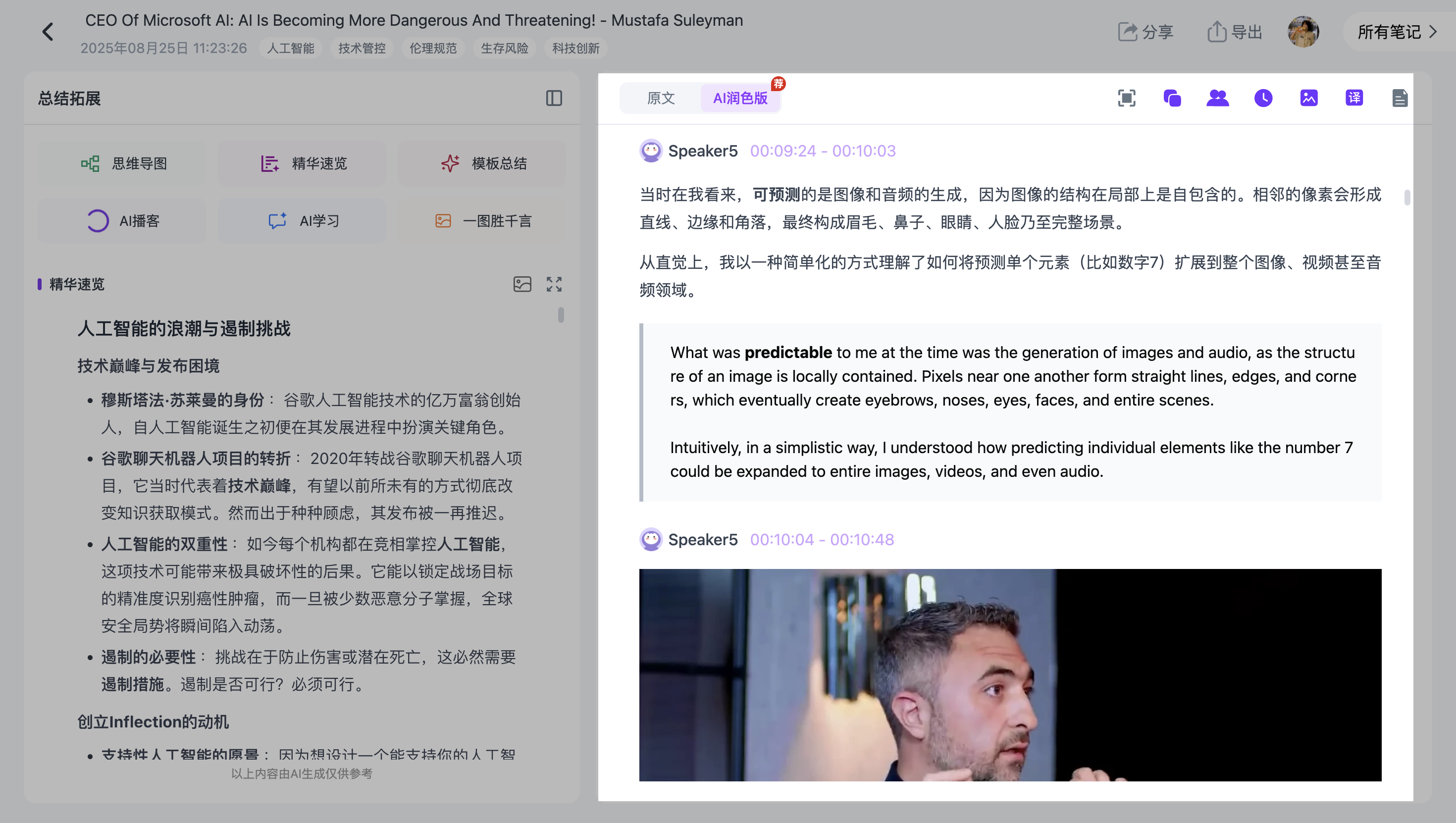Open the user profile avatar
The image size is (1456, 823).
pos(1303,32)
